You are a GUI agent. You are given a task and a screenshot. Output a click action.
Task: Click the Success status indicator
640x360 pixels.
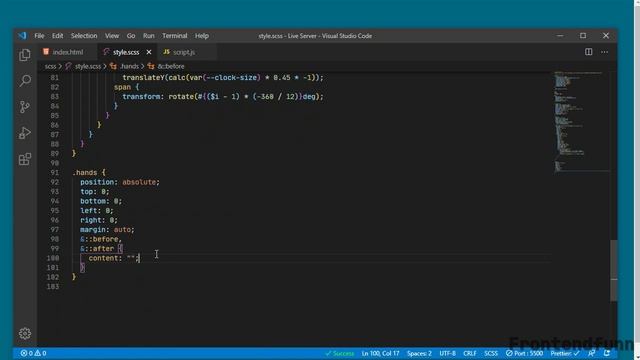340,353
